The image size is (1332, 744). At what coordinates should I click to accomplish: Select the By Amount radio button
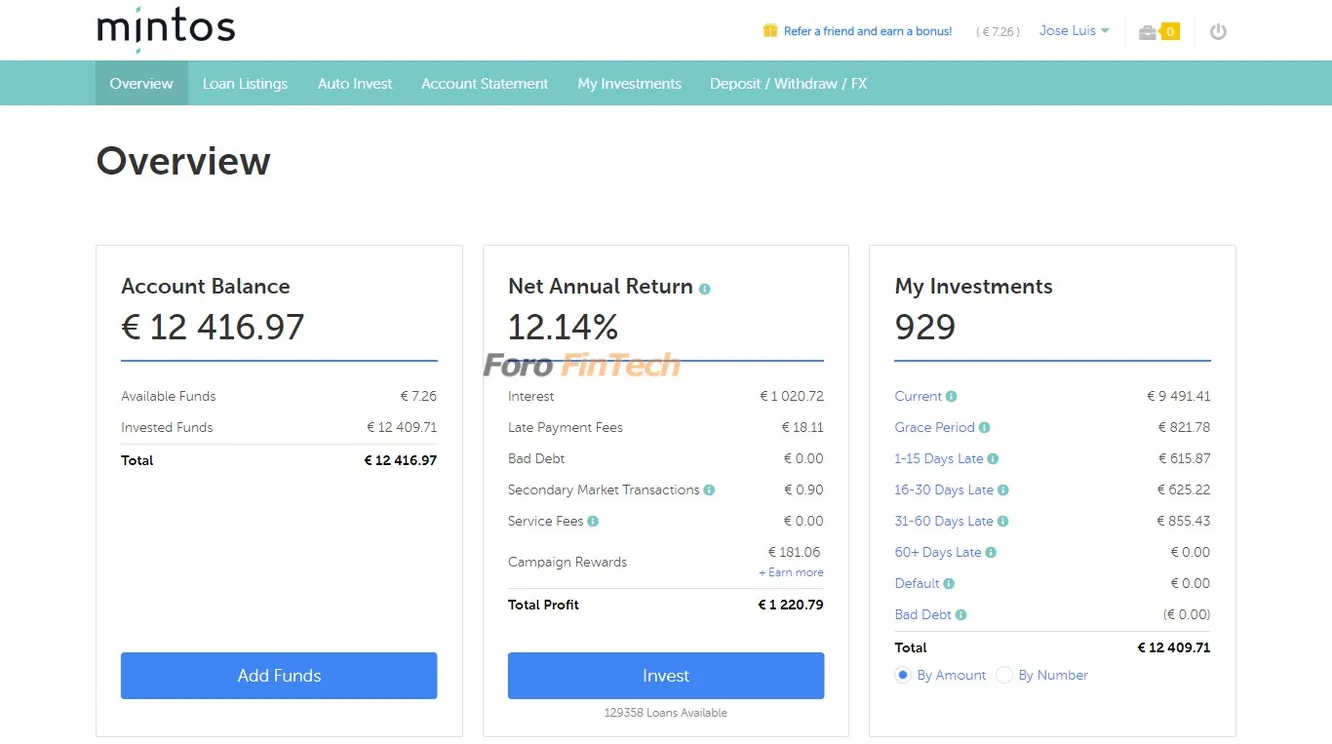pyautogui.click(x=903, y=675)
